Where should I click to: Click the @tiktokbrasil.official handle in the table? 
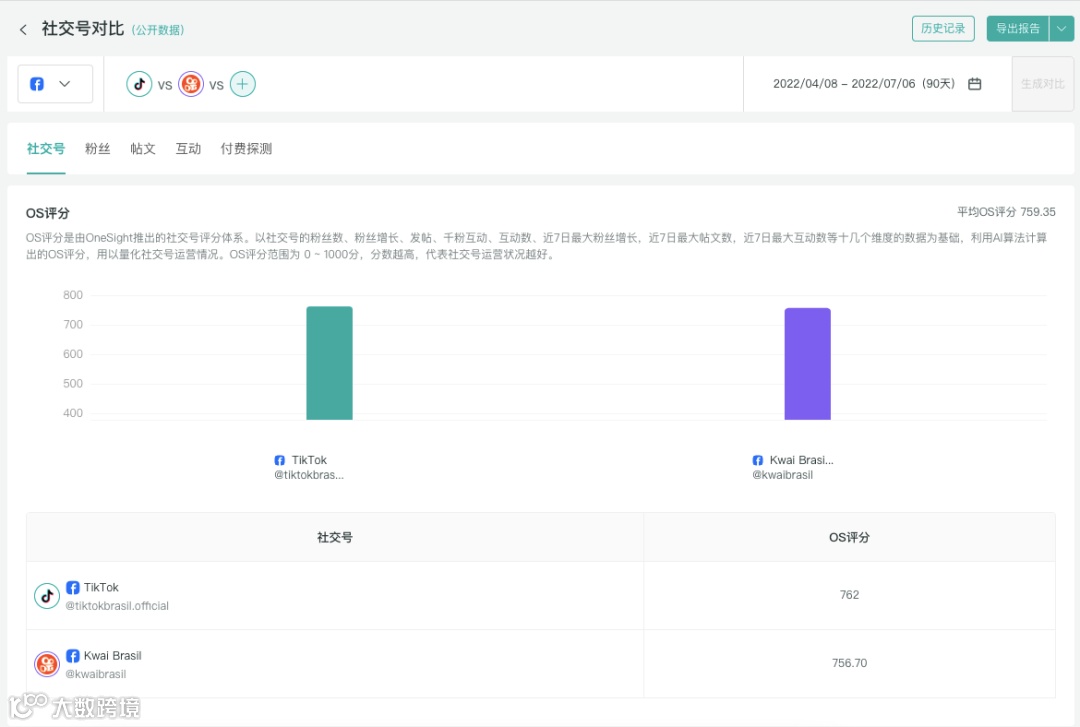pos(117,606)
